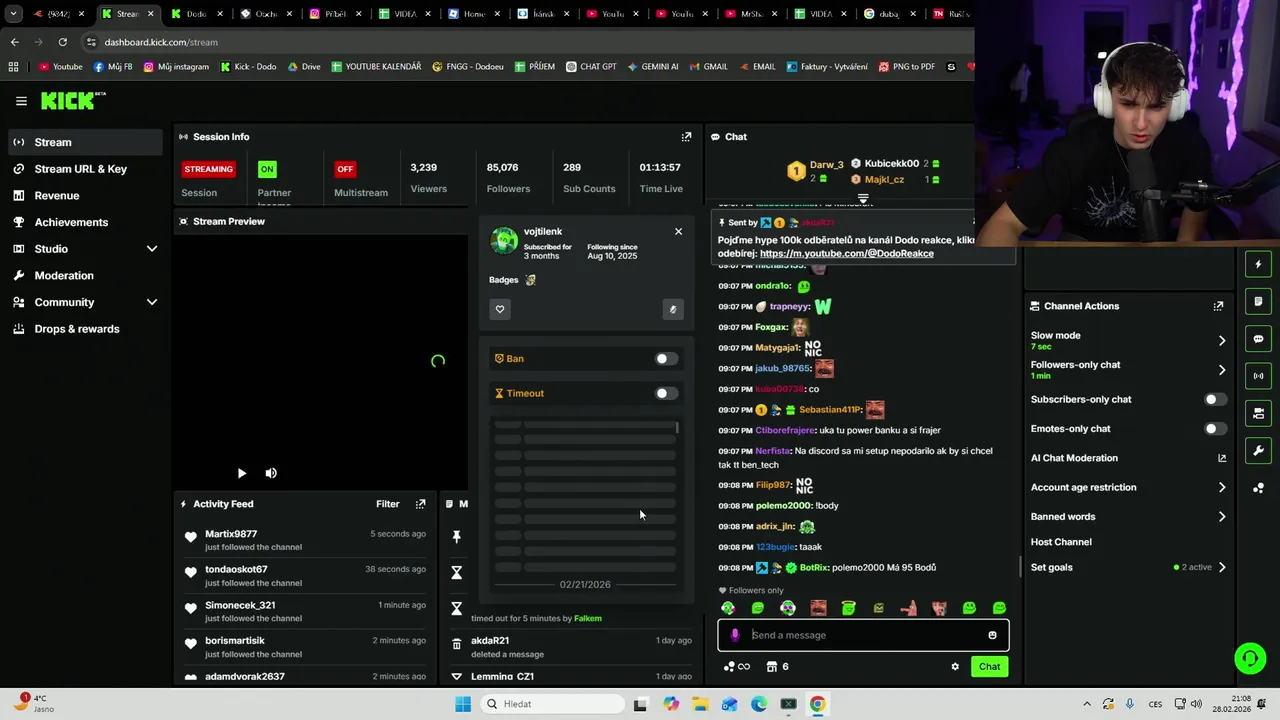Open the green headset support button
1280x720 pixels.
[x=1250, y=658]
